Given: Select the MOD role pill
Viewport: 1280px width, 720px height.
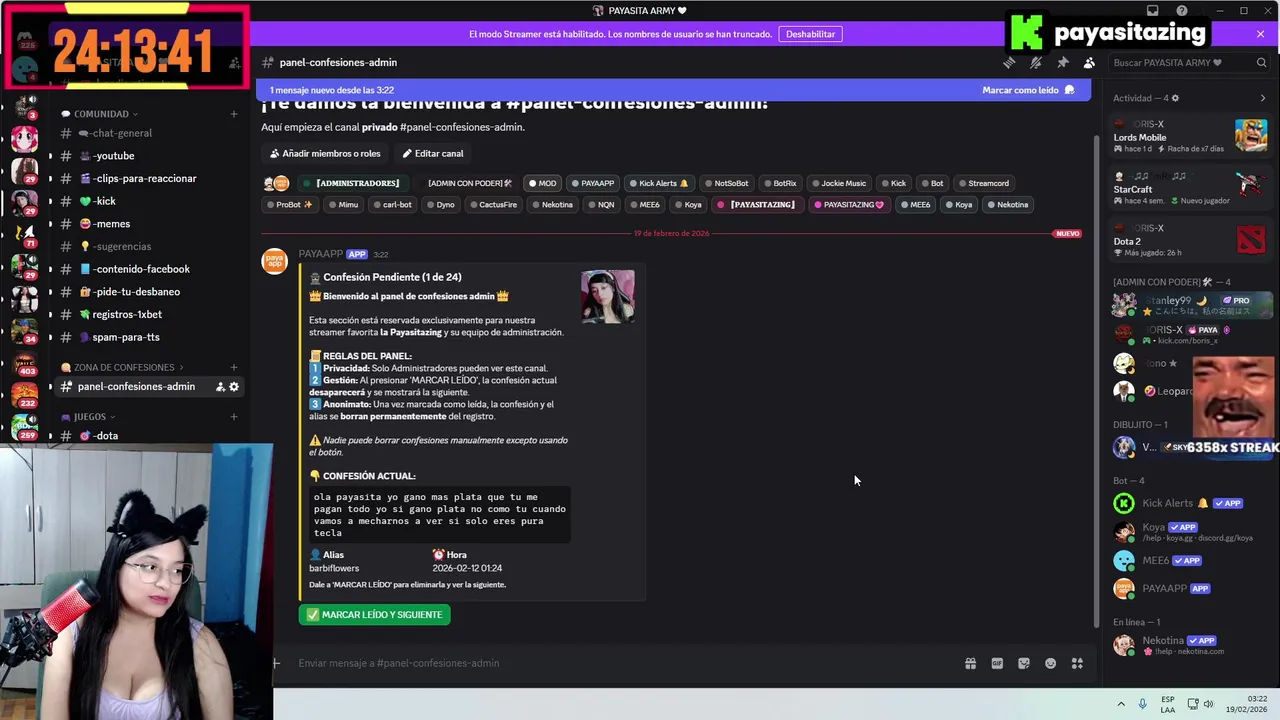Looking at the screenshot, I should 542,183.
